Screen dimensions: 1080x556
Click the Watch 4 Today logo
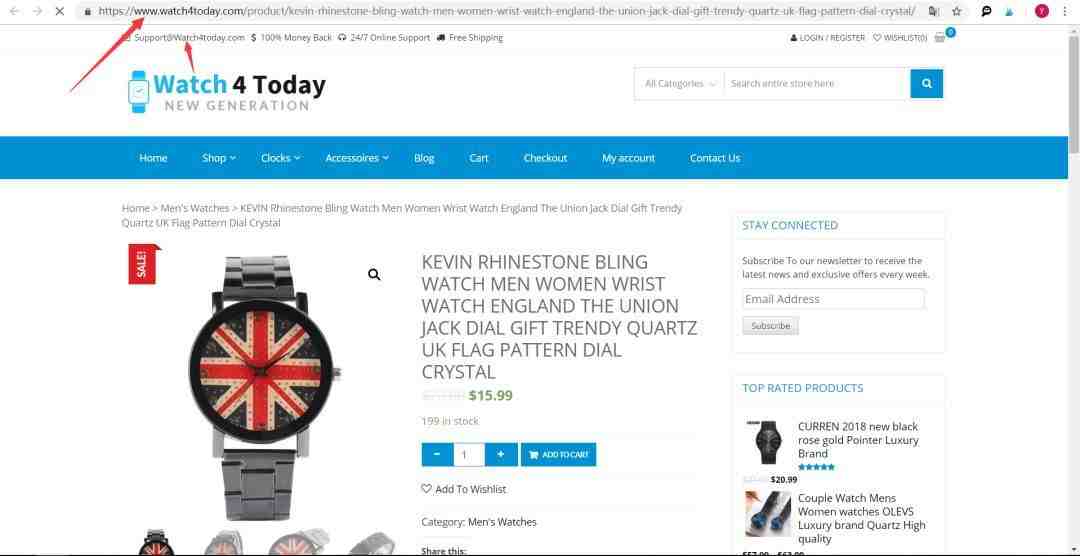[x=227, y=92]
